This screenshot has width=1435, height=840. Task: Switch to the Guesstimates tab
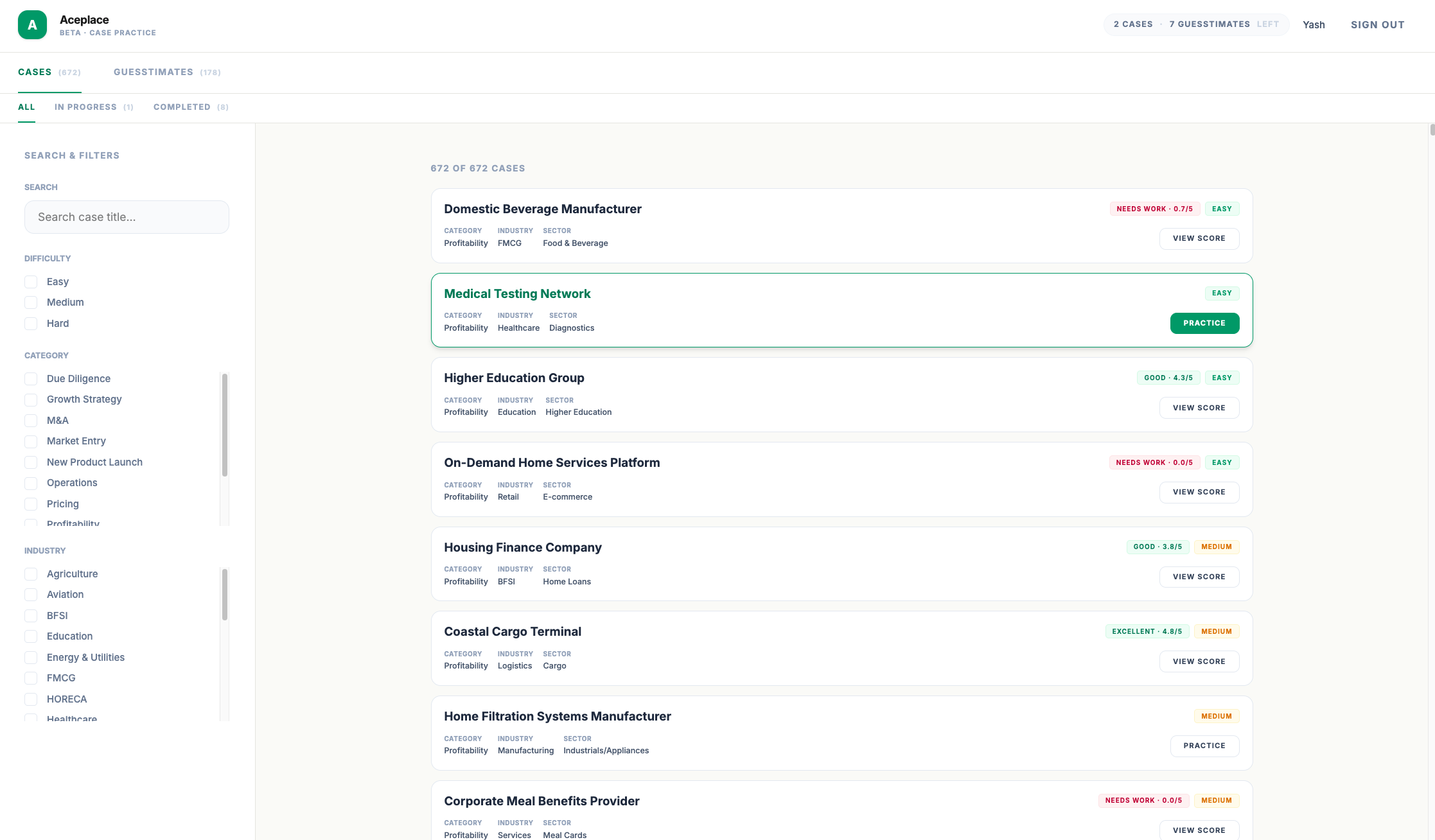pyautogui.click(x=167, y=72)
